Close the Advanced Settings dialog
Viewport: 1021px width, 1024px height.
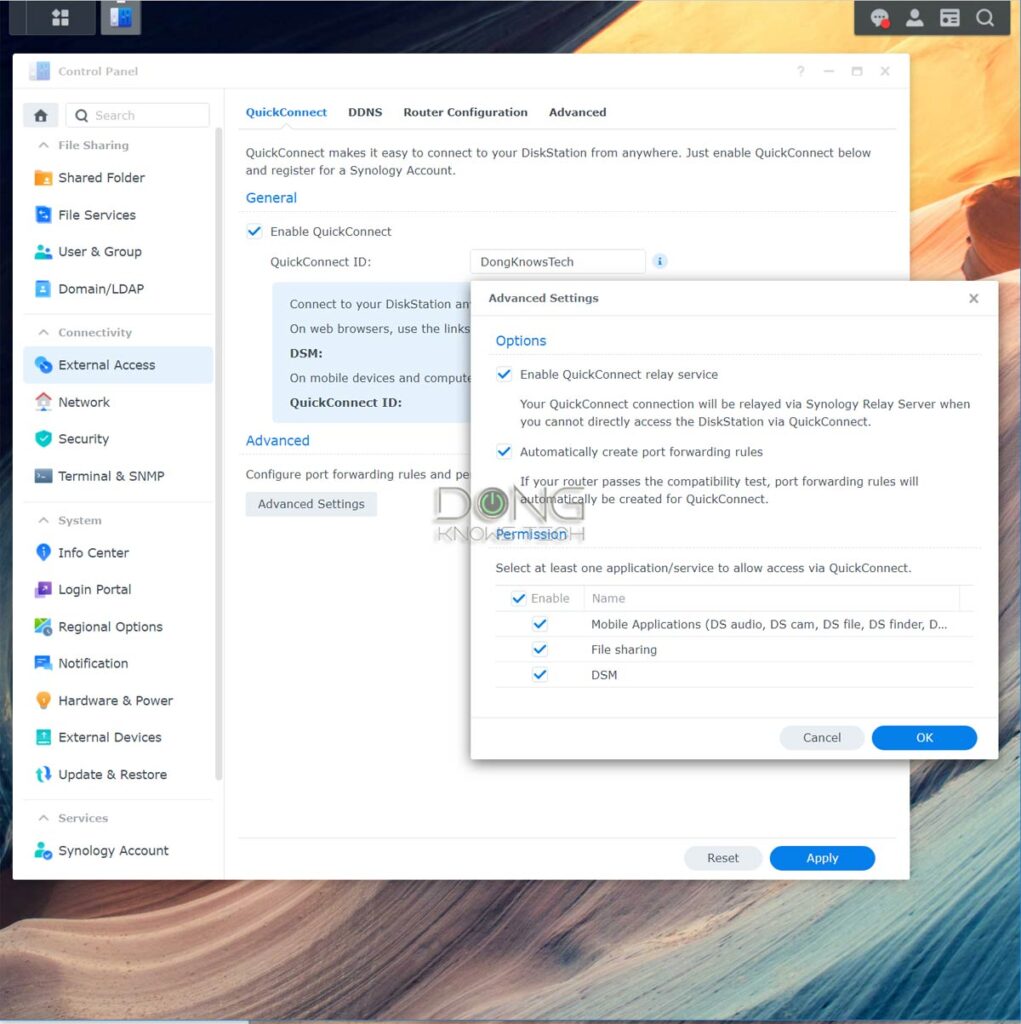point(973,298)
